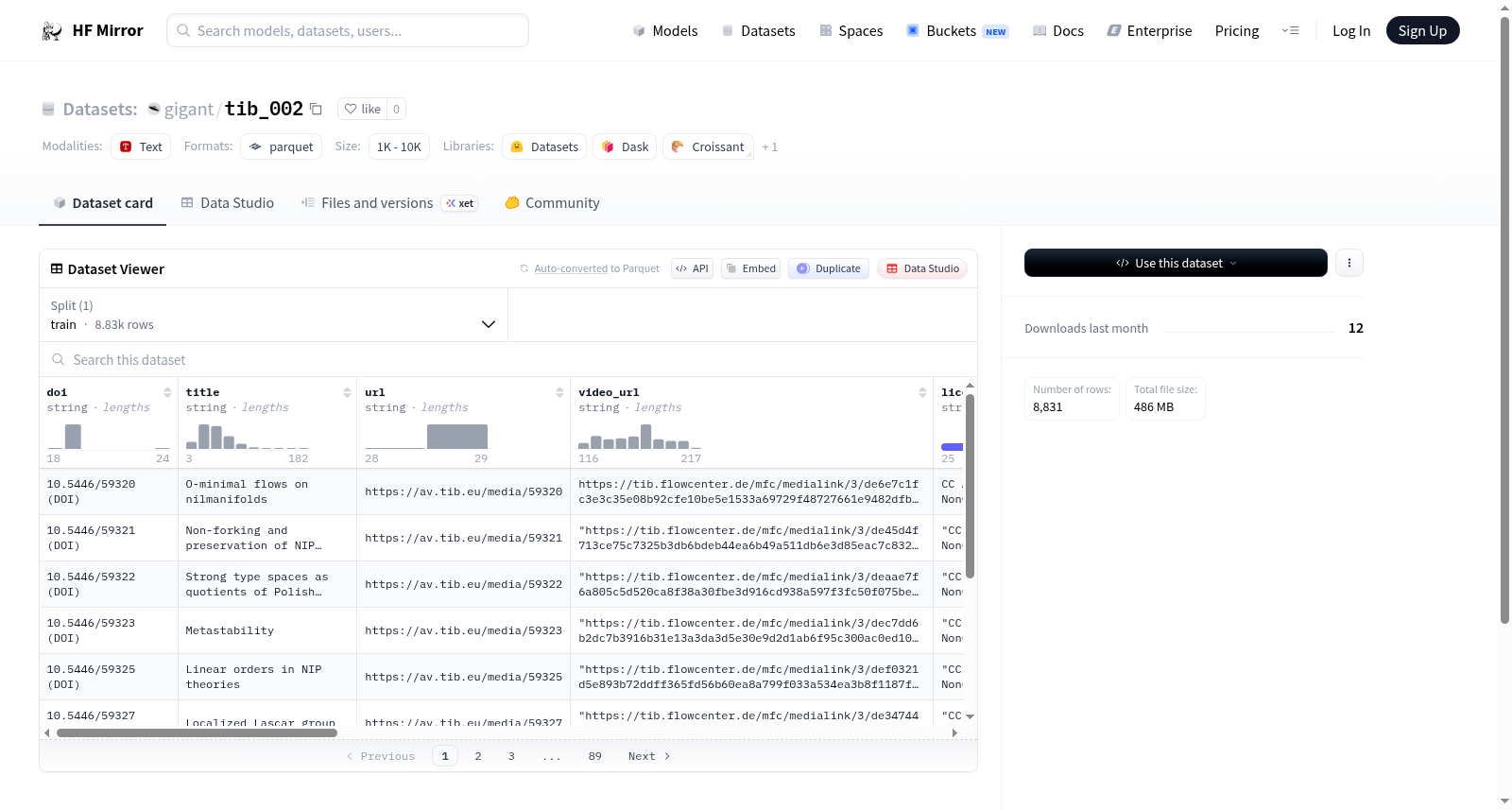Open Enterprise in the top navigation
This screenshot has width=1512, height=810.
[1149, 31]
